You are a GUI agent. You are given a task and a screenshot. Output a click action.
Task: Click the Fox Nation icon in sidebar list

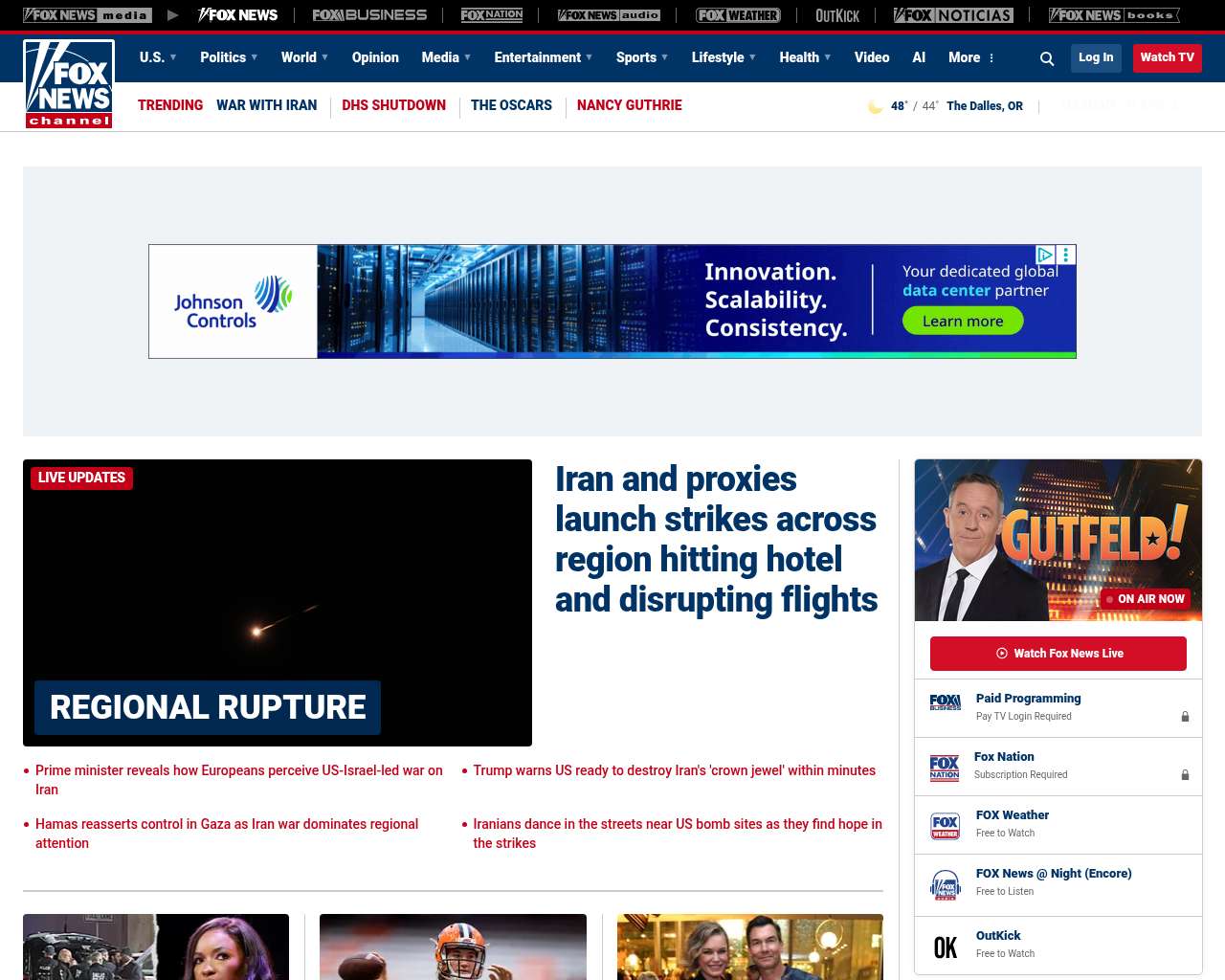[x=945, y=768]
